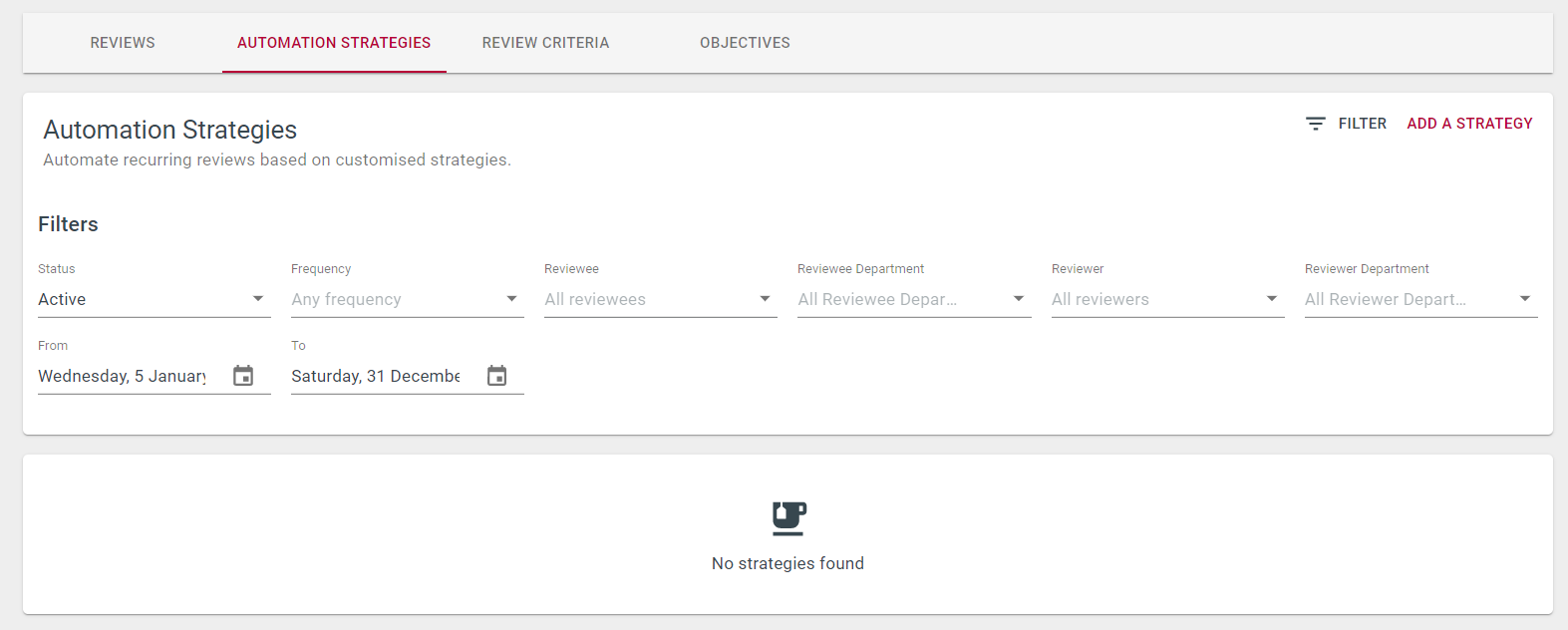Open the Status dropdown showing Active

coord(155,299)
